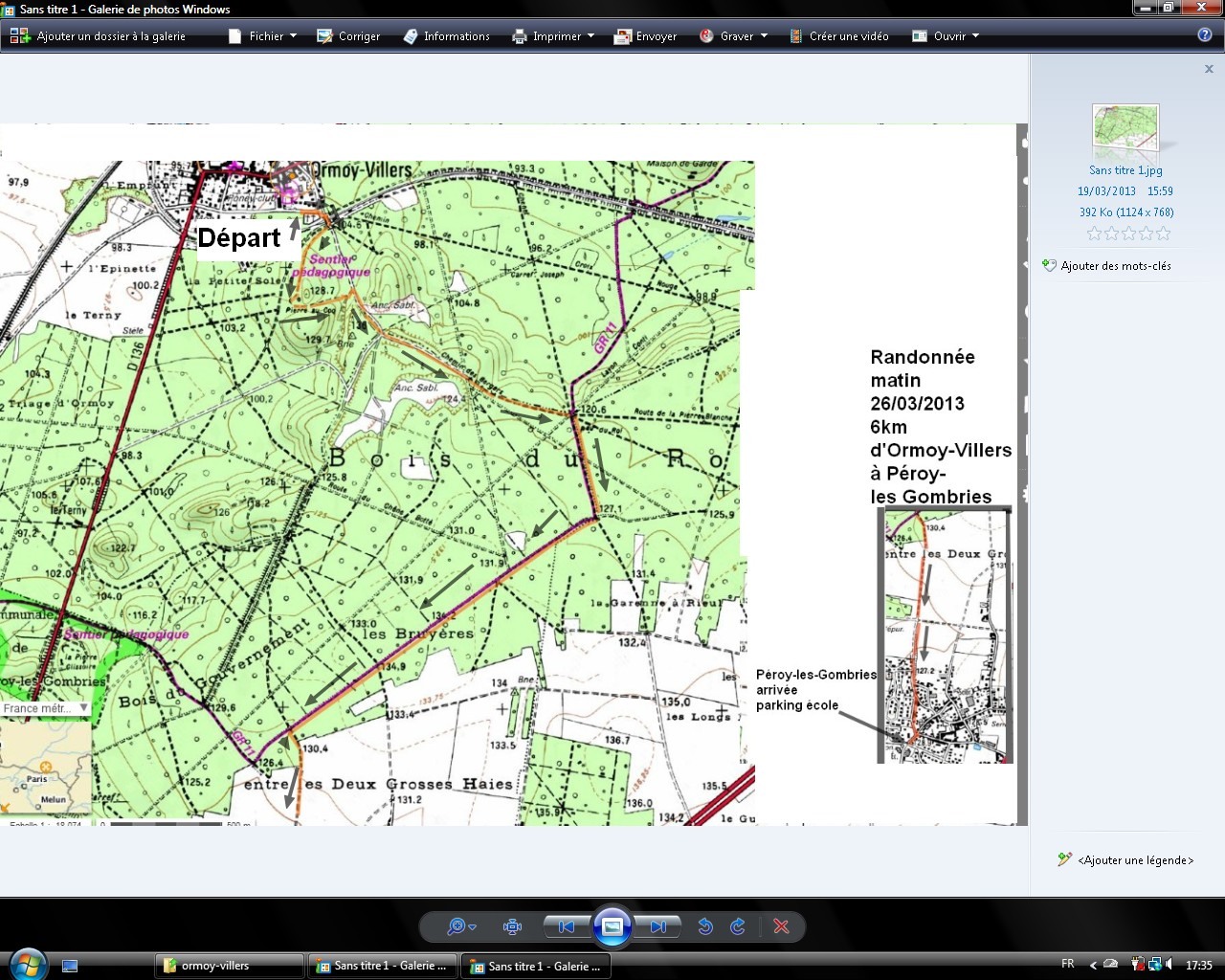This screenshot has height=980, width=1225.
Task: Go to the next photo
Action: (x=658, y=926)
